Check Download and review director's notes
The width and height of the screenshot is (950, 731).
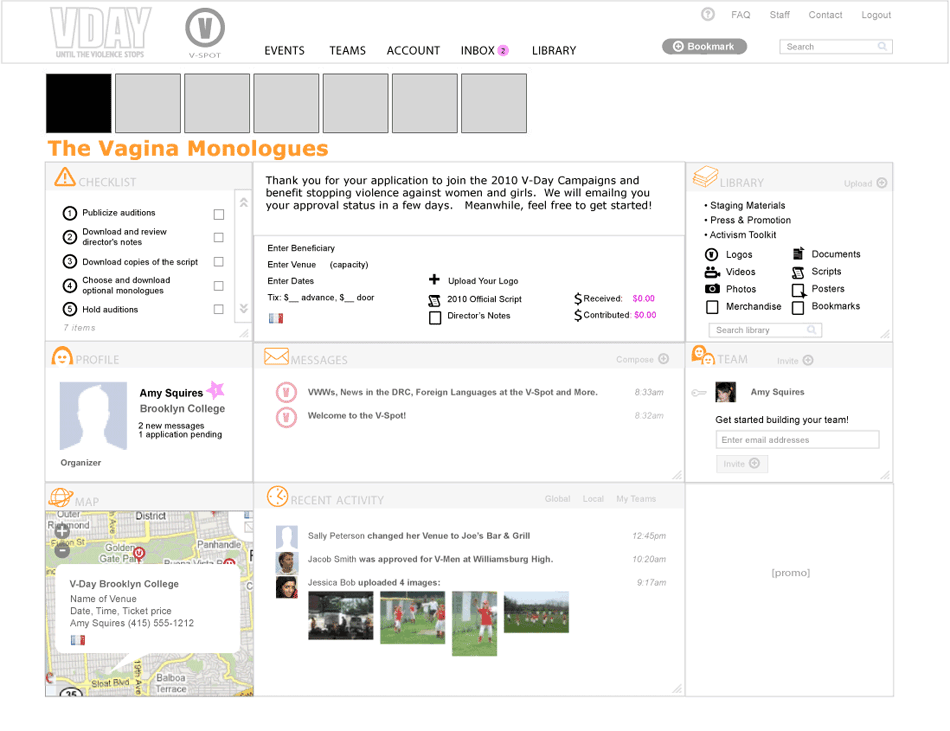pyautogui.click(x=219, y=237)
